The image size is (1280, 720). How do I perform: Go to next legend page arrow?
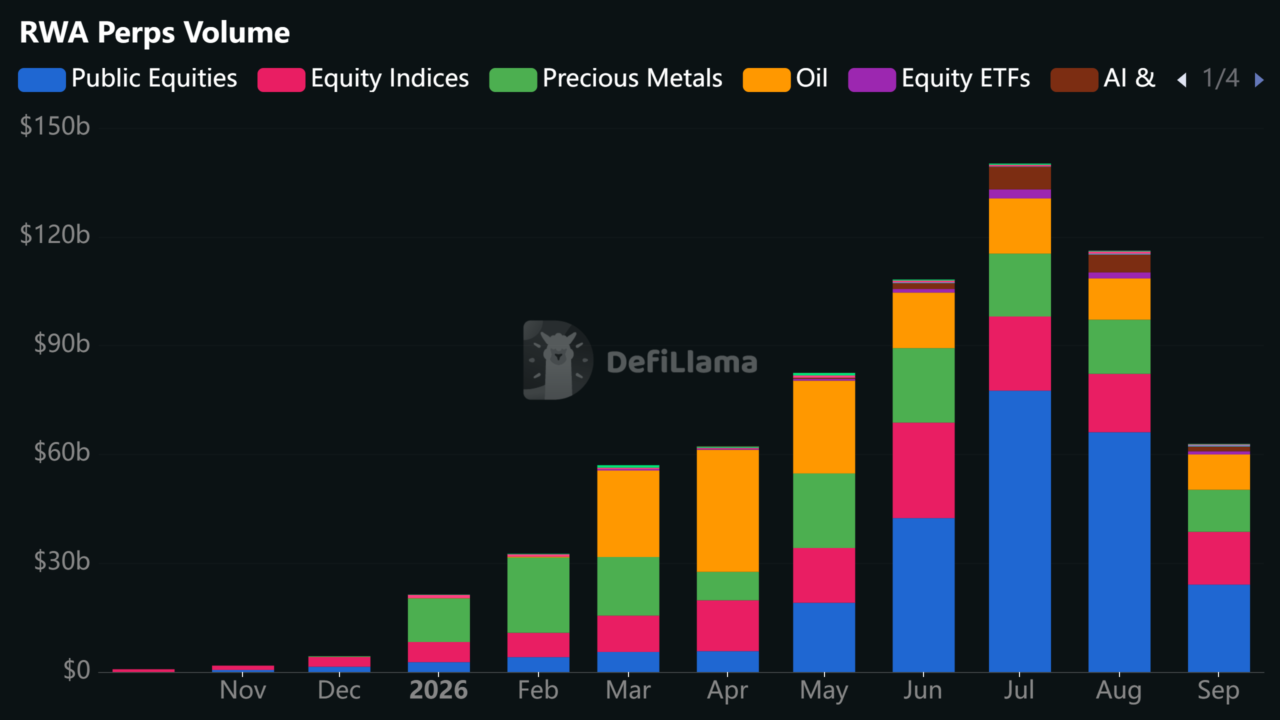coord(1259,79)
